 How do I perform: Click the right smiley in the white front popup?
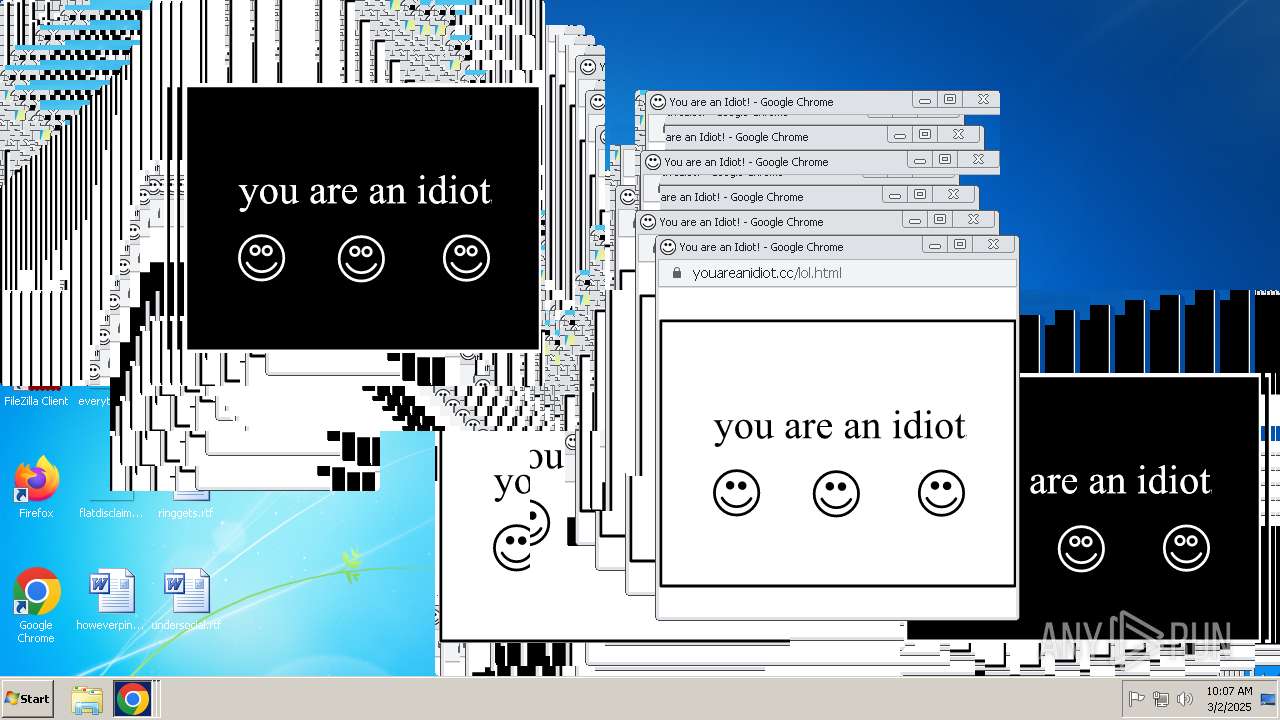point(941,493)
